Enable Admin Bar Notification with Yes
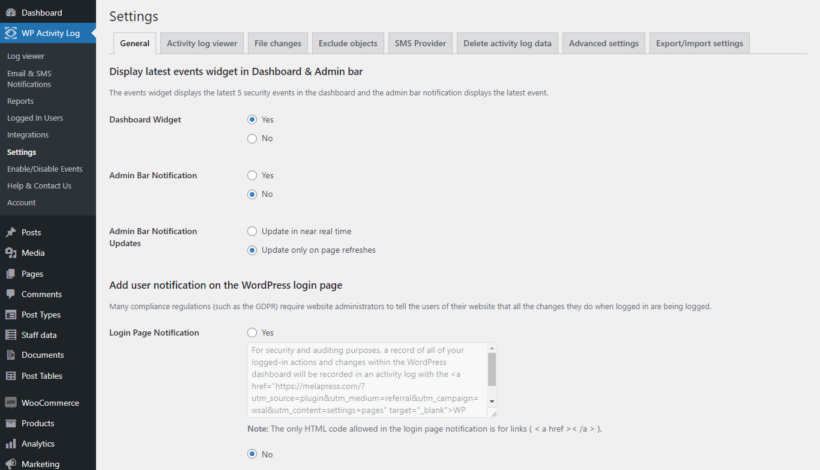 pos(252,175)
